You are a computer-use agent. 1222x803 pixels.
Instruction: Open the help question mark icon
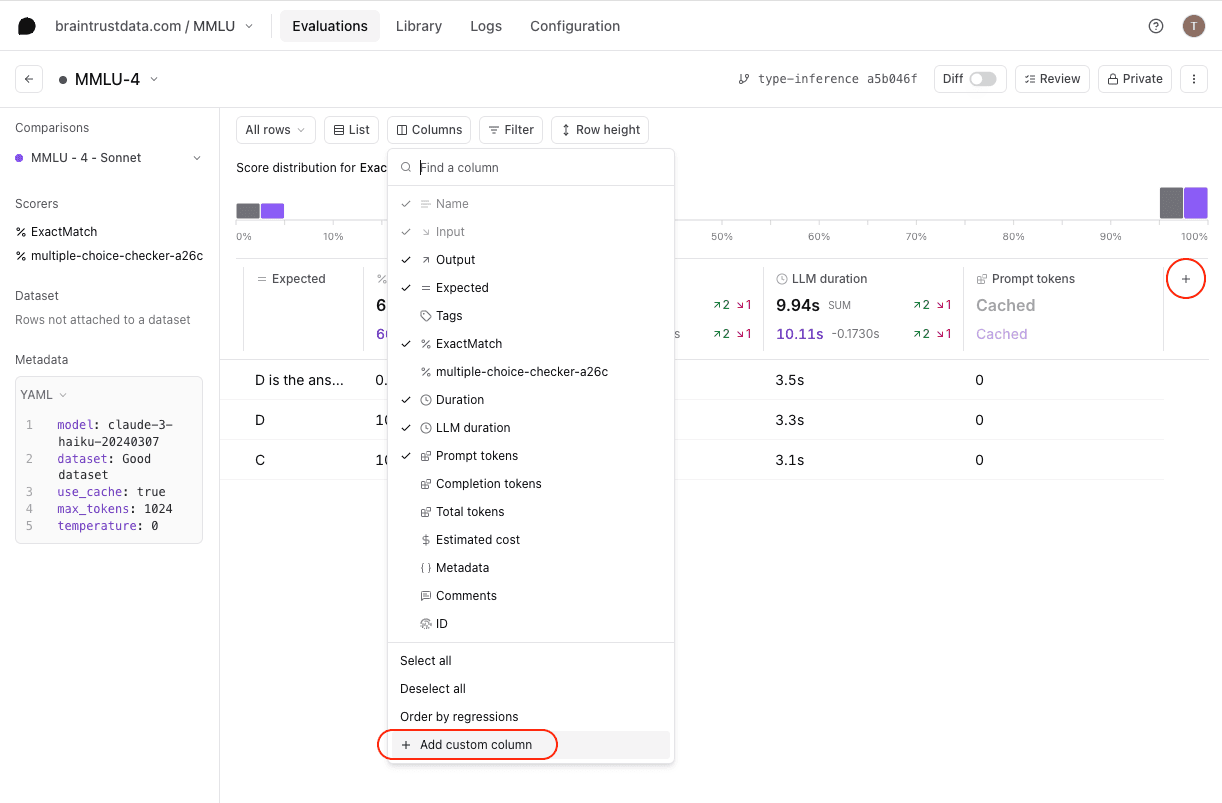coord(1156,25)
